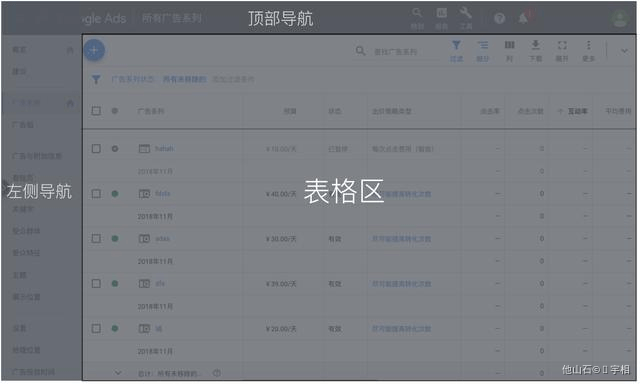Image resolution: width=640 pixels, height=384 pixels.
Task: Click the ¥10.00/天 budget cell
Action: pyautogui.click(x=281, y=149)
